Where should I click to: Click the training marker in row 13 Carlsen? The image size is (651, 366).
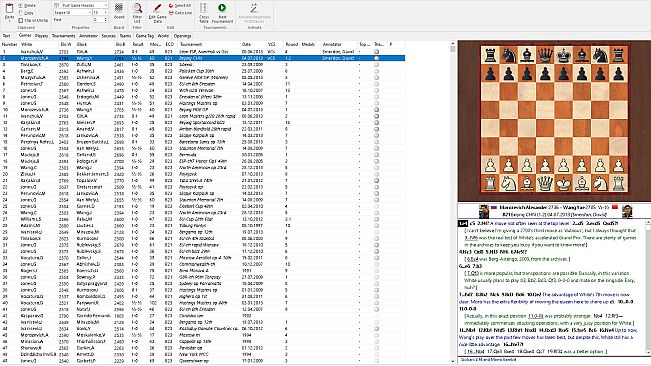point(377,129)
